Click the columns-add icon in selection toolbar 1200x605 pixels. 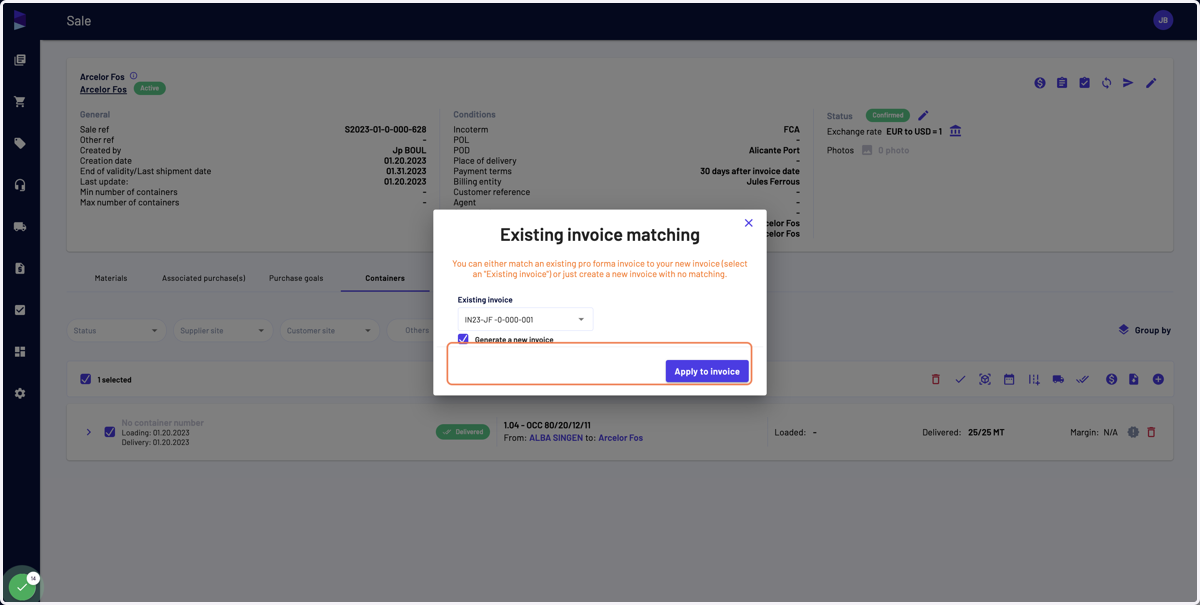[x=1033, y=379]
